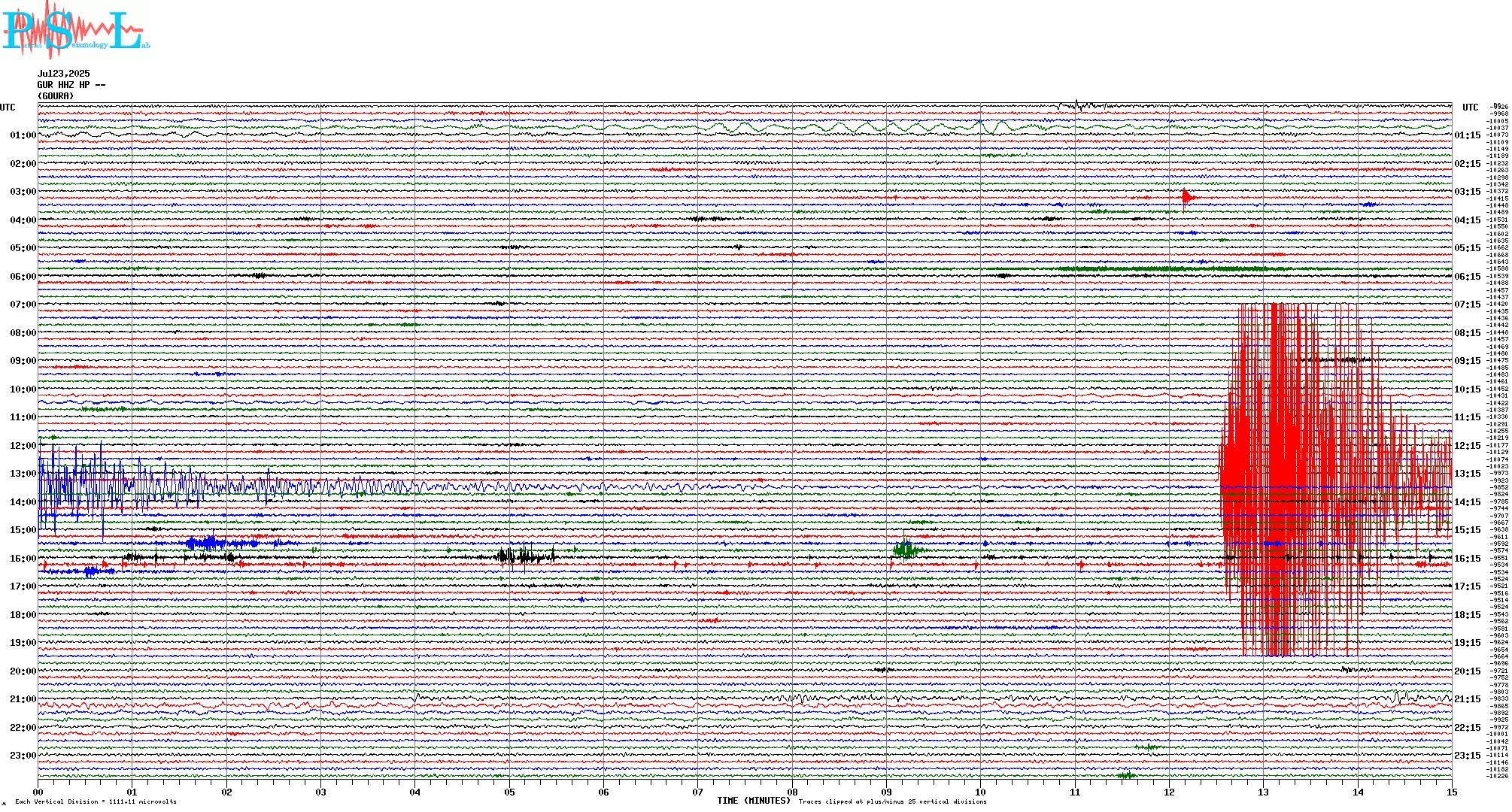1512x812 pixels.
Task: Select the 12:00 hour label
Action: 23,446
